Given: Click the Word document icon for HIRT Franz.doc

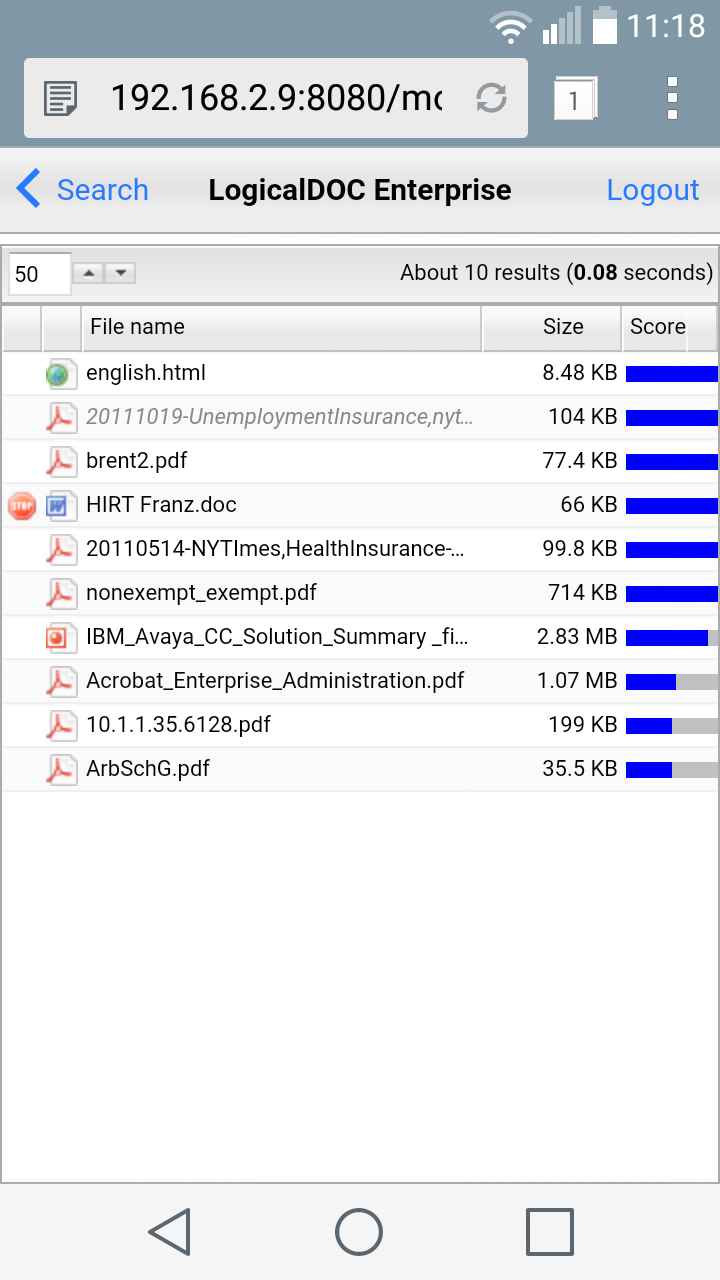Looking at the screenshot, I should click(x=61, y=505).
